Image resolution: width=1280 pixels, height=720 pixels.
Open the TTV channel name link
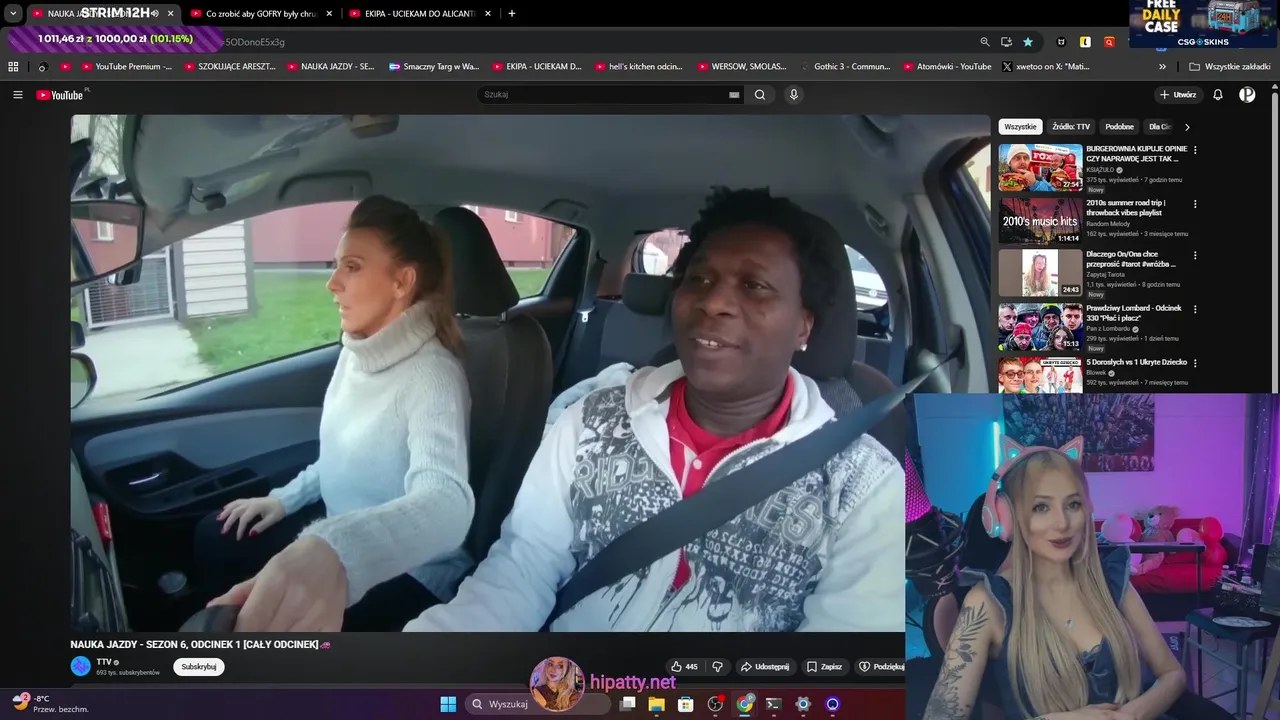[x=103, y=662]
